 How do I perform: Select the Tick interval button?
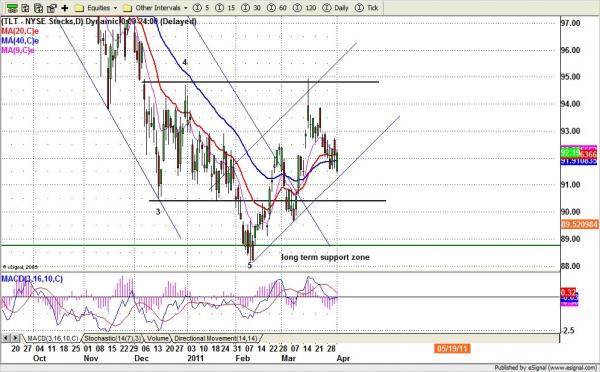367,8
